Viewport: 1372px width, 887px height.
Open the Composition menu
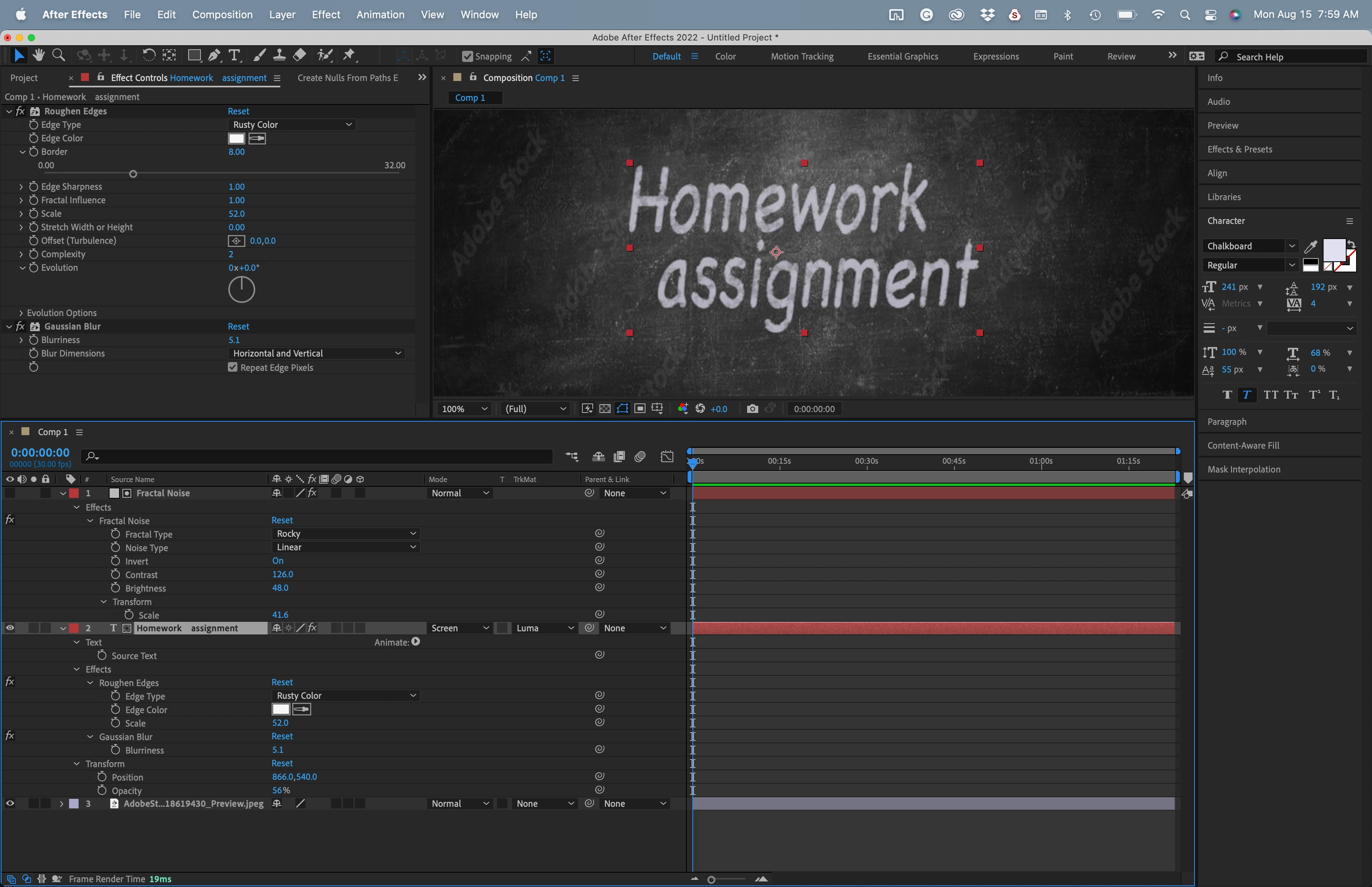coord(222,14)
